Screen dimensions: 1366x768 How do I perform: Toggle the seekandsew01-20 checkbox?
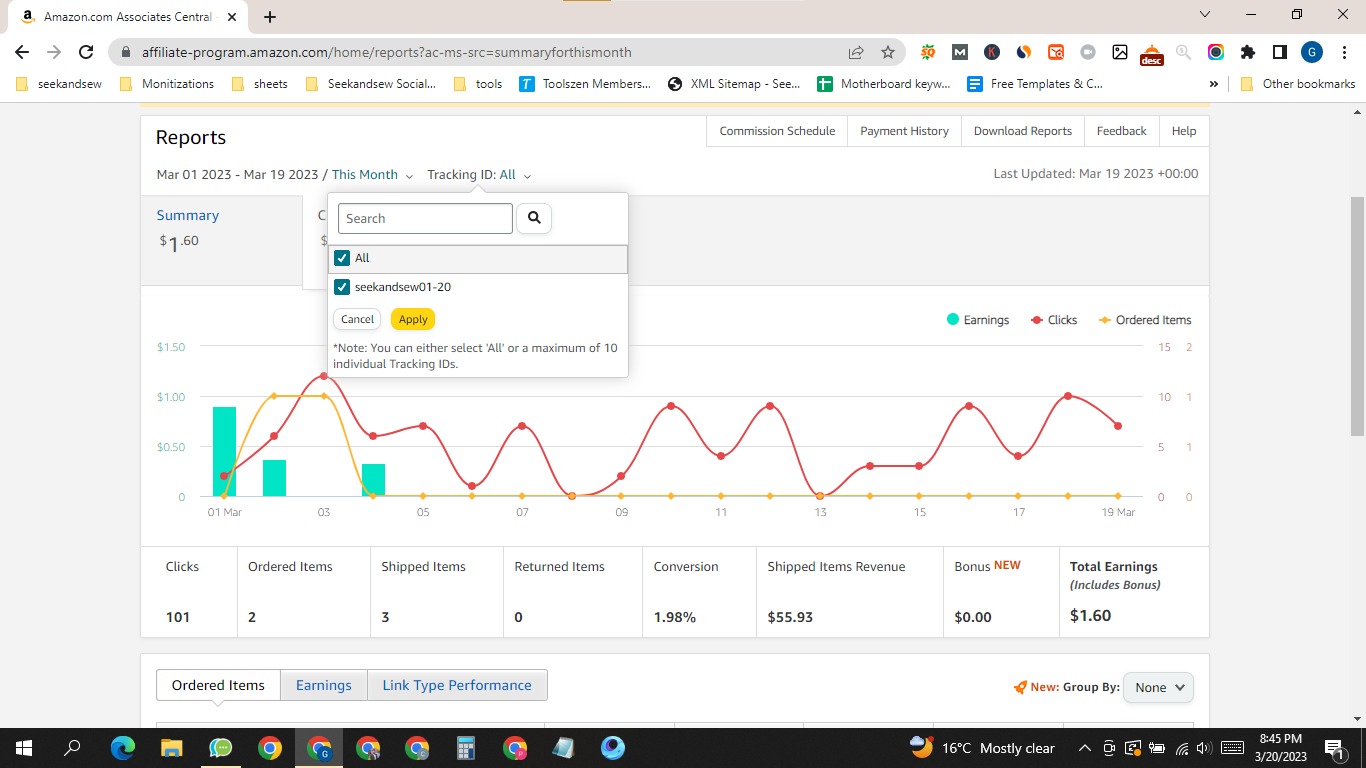coord(342,287)
